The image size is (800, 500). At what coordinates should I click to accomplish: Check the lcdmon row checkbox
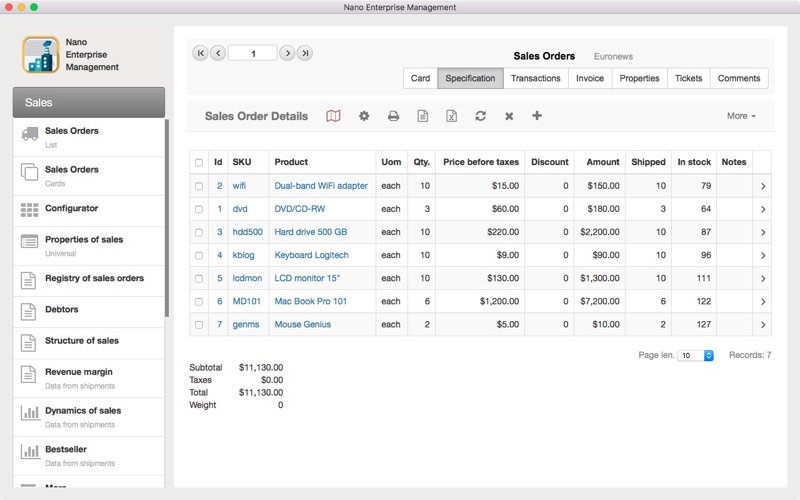click(199, 279)
